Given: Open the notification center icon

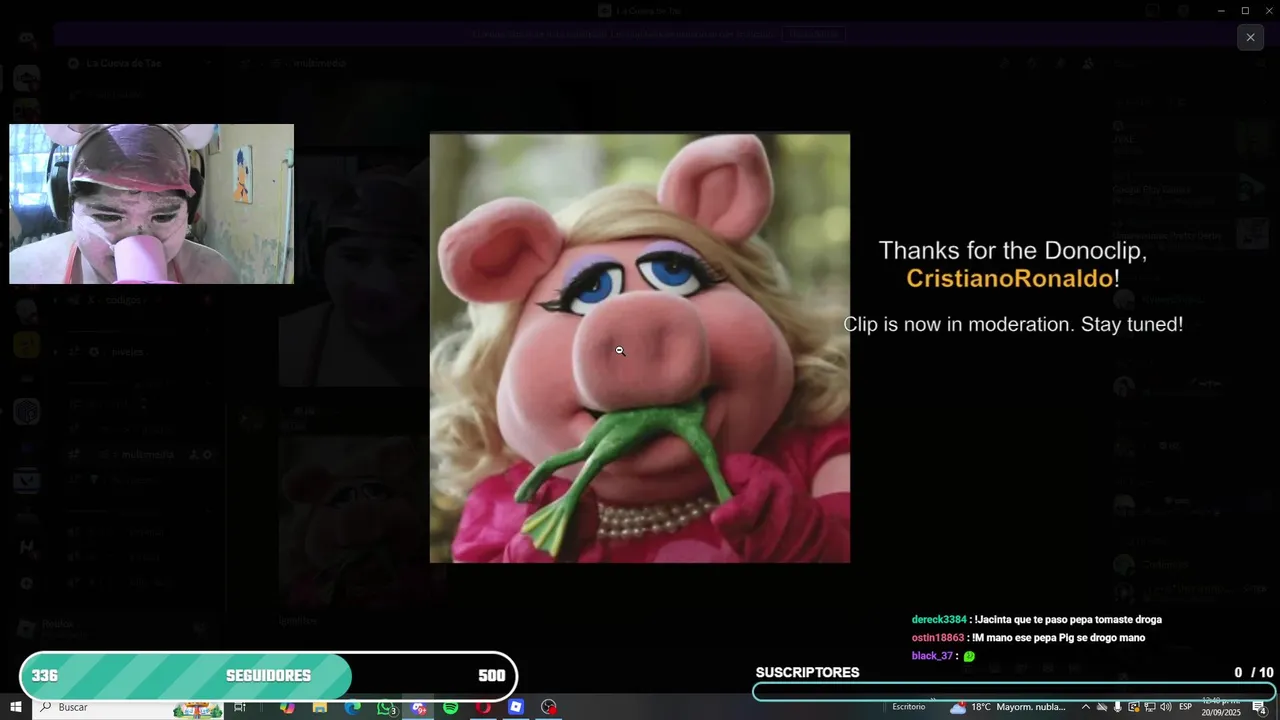Looking at the screenshot, I should [1260, 707].
